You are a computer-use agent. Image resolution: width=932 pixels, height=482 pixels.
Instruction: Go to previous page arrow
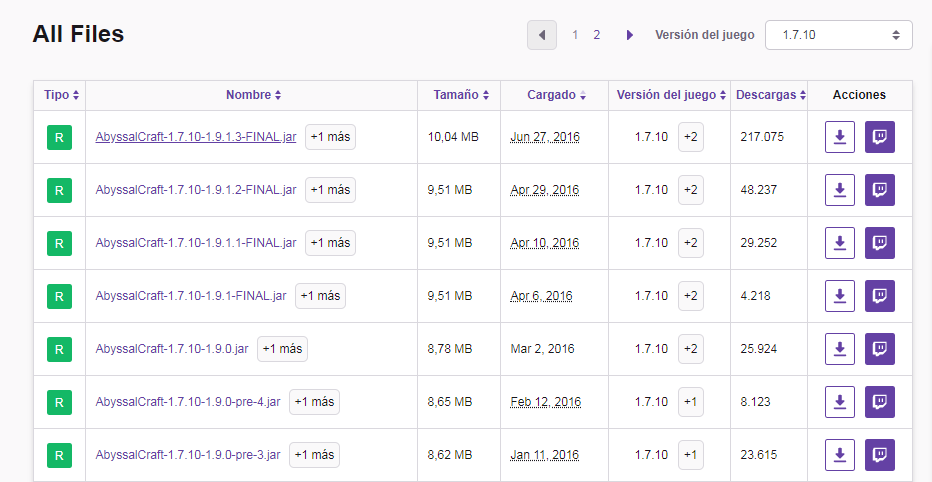point(541,35)
